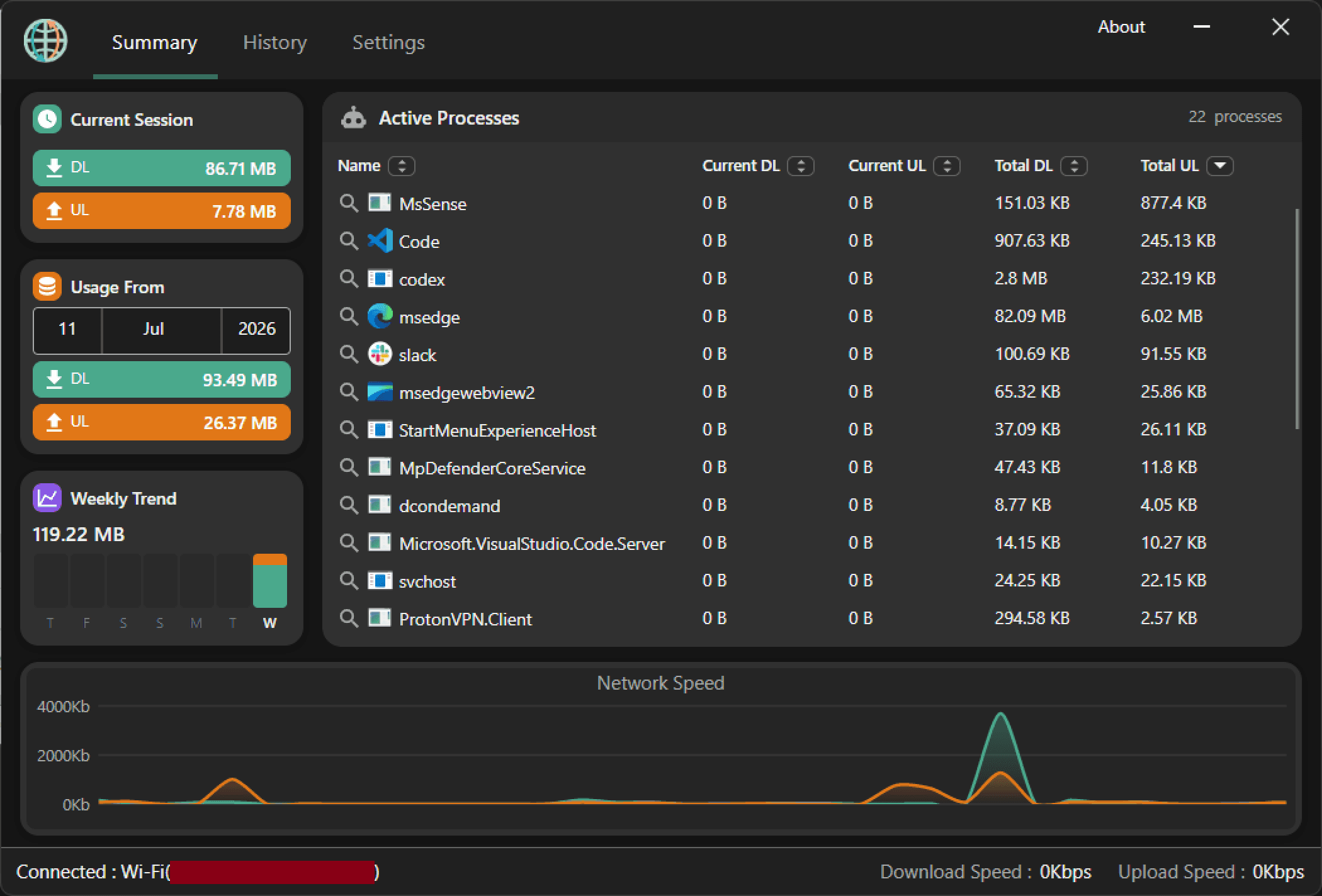Sort by Current UL column

[x=947, y=166]
